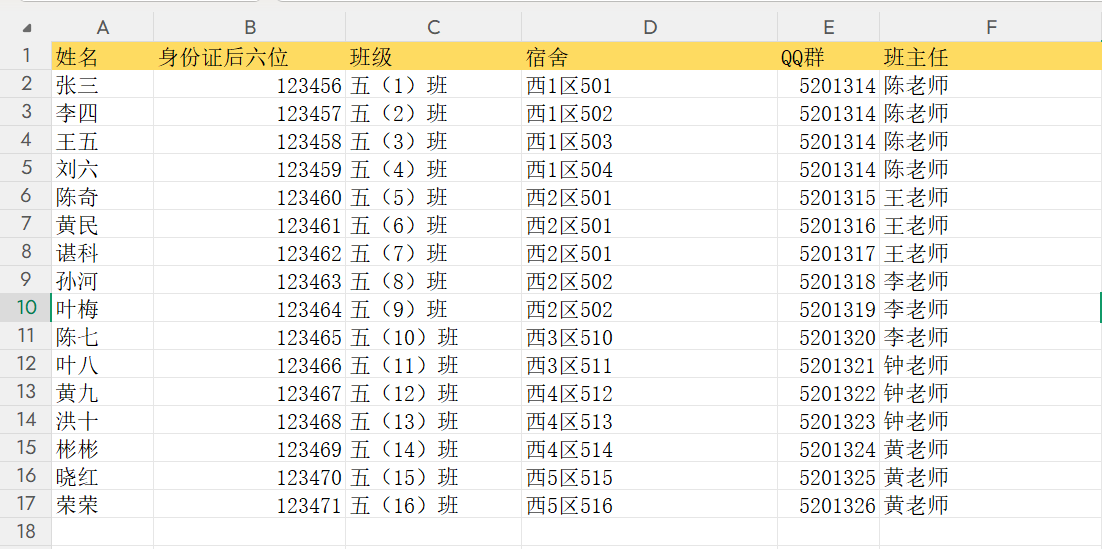The width and height of the screenshot is (1102, 549).
Task: Select the cell with name 陈七
Action: click(x=103, y=337)
